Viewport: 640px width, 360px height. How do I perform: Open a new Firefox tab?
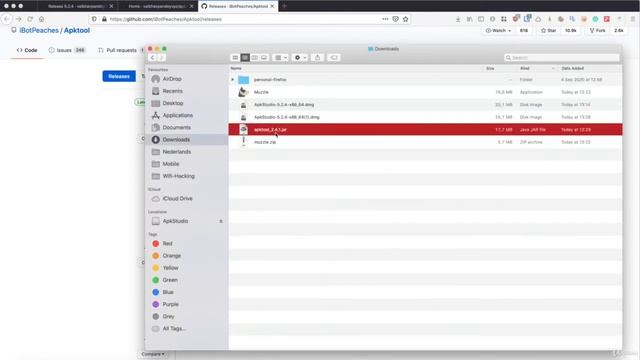click(x=284, y=6)
